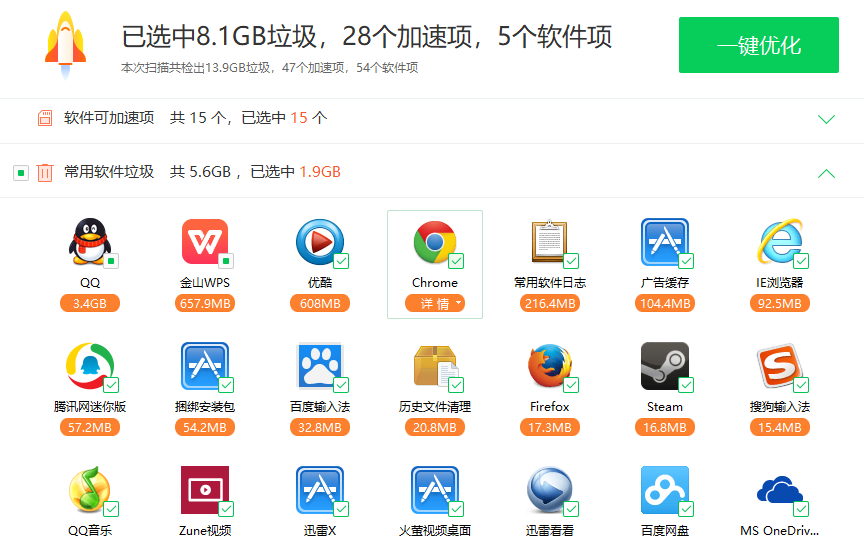Click the QQ 3.4GB size badge
Screen dimensions: 864x541
pyautogui.click(x=90, y=304)
